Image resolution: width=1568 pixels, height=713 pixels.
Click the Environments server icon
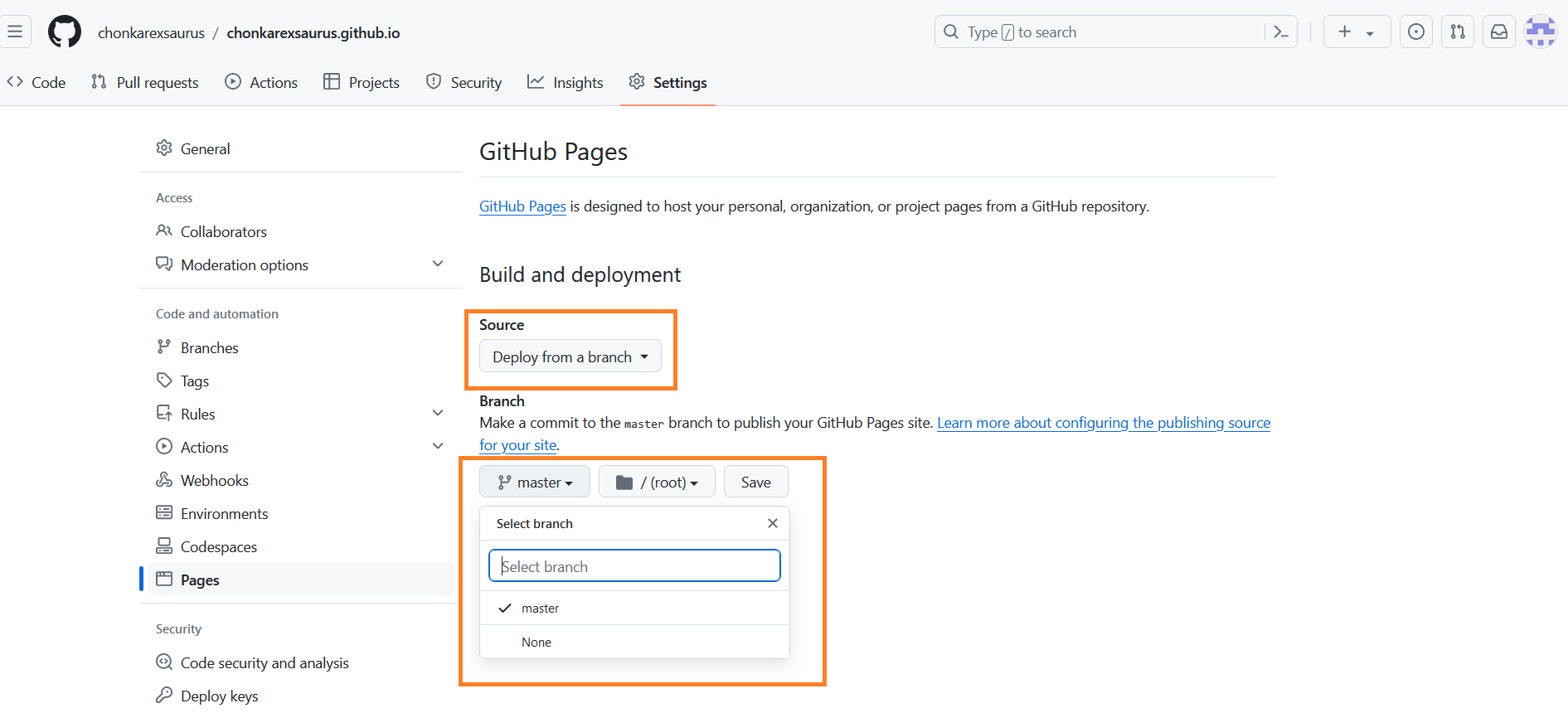[x=164, y=513]
